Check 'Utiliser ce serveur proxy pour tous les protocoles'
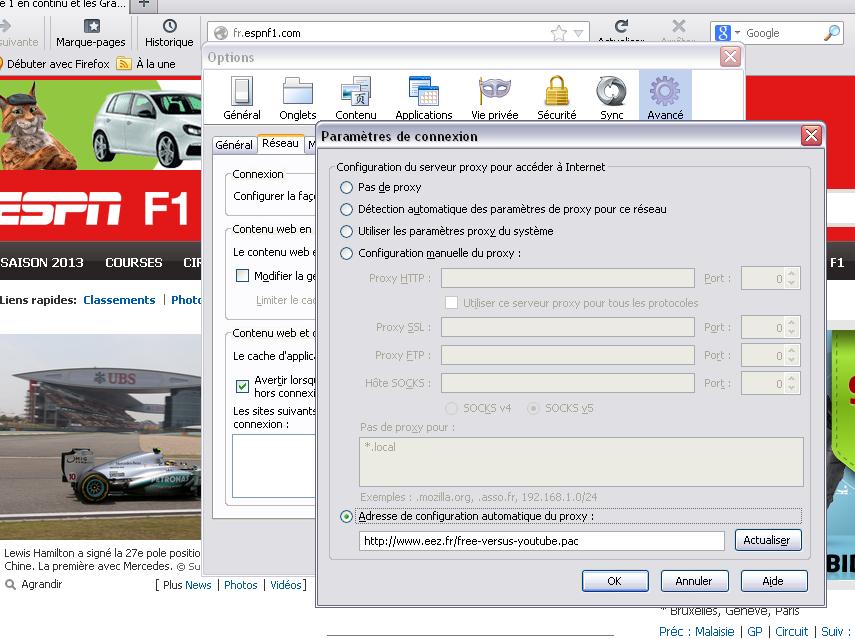 (451, 303)
